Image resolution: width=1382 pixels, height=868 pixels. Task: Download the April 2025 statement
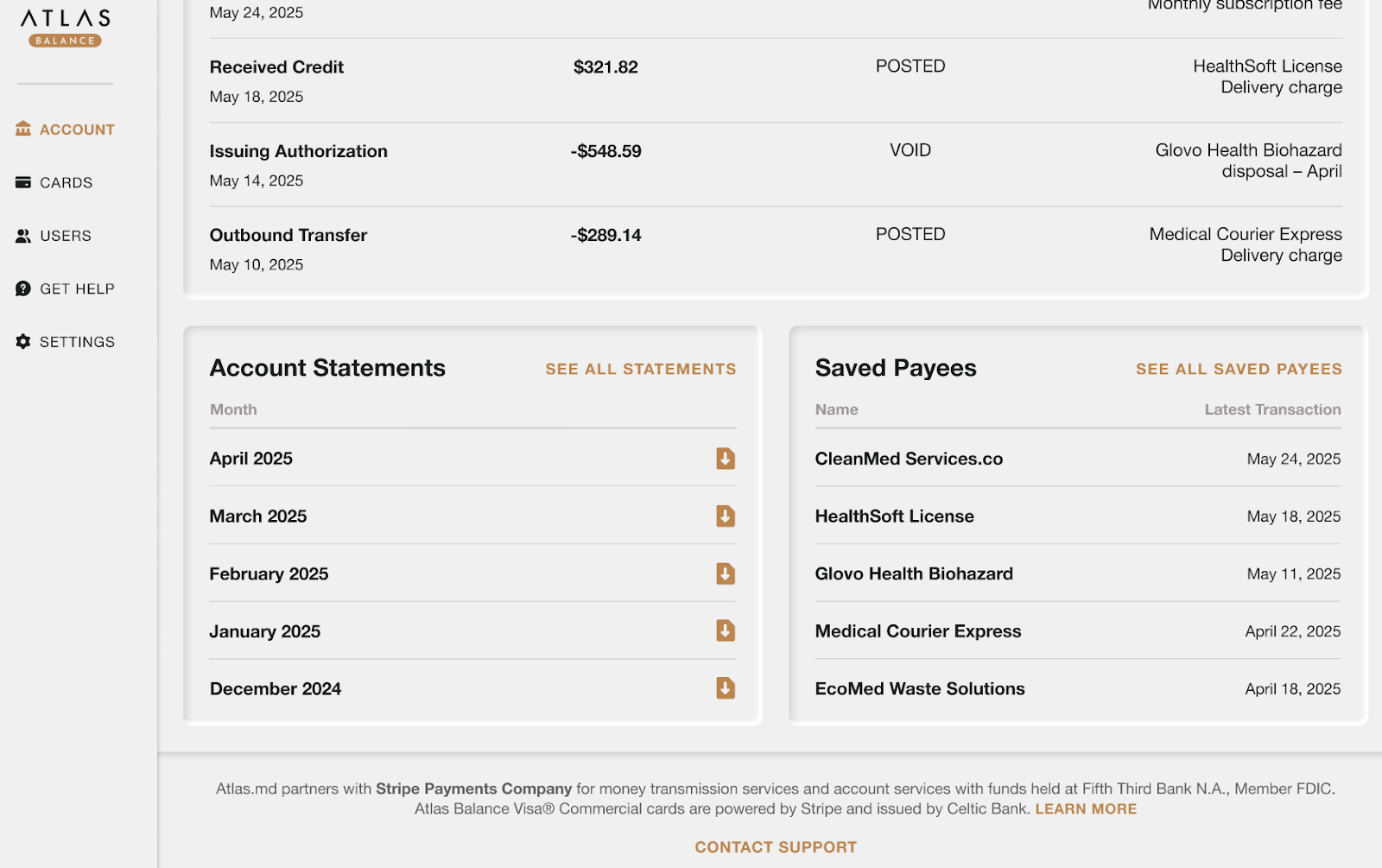pos(725,459)
